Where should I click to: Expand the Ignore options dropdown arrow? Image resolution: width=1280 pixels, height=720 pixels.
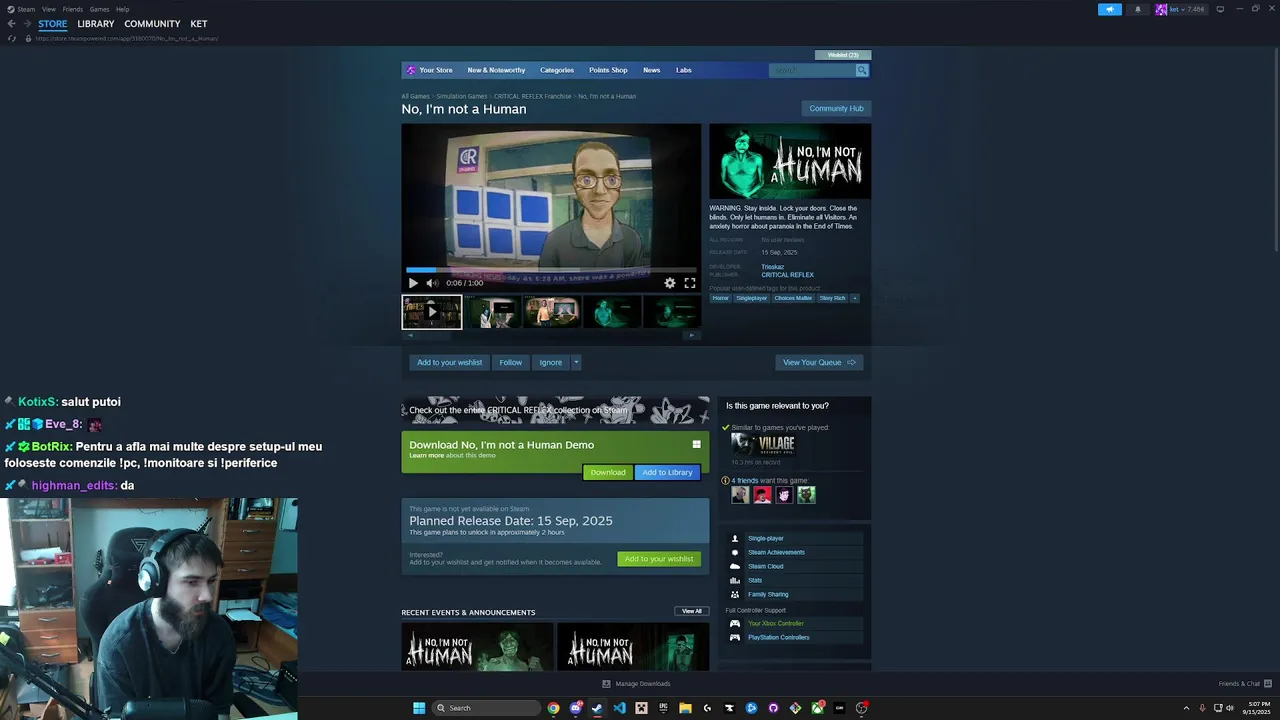pos(576,362)
